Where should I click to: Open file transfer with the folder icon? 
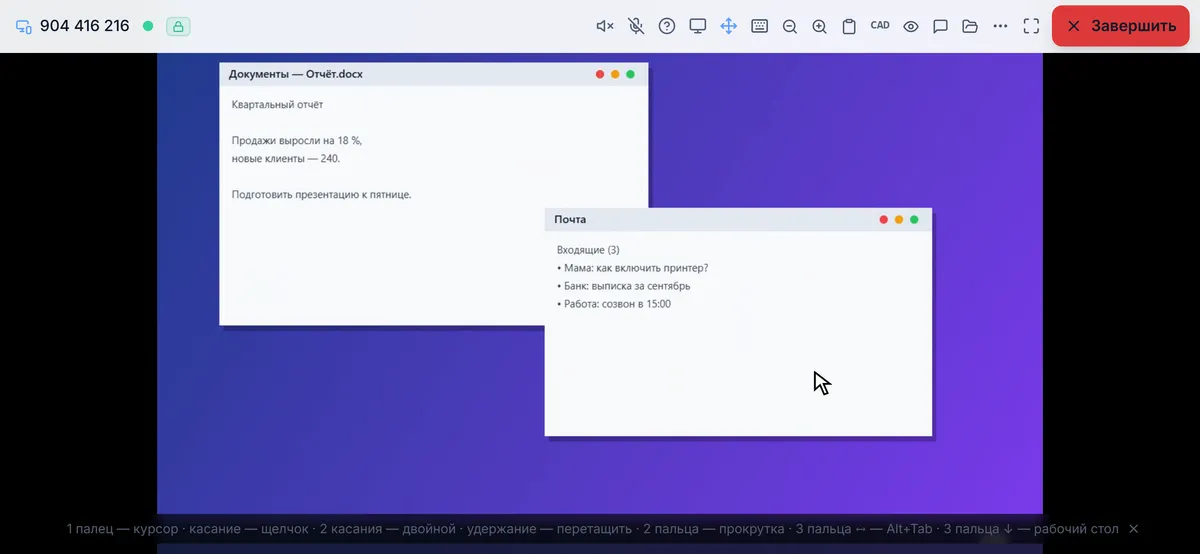click(x=970, y=26)
